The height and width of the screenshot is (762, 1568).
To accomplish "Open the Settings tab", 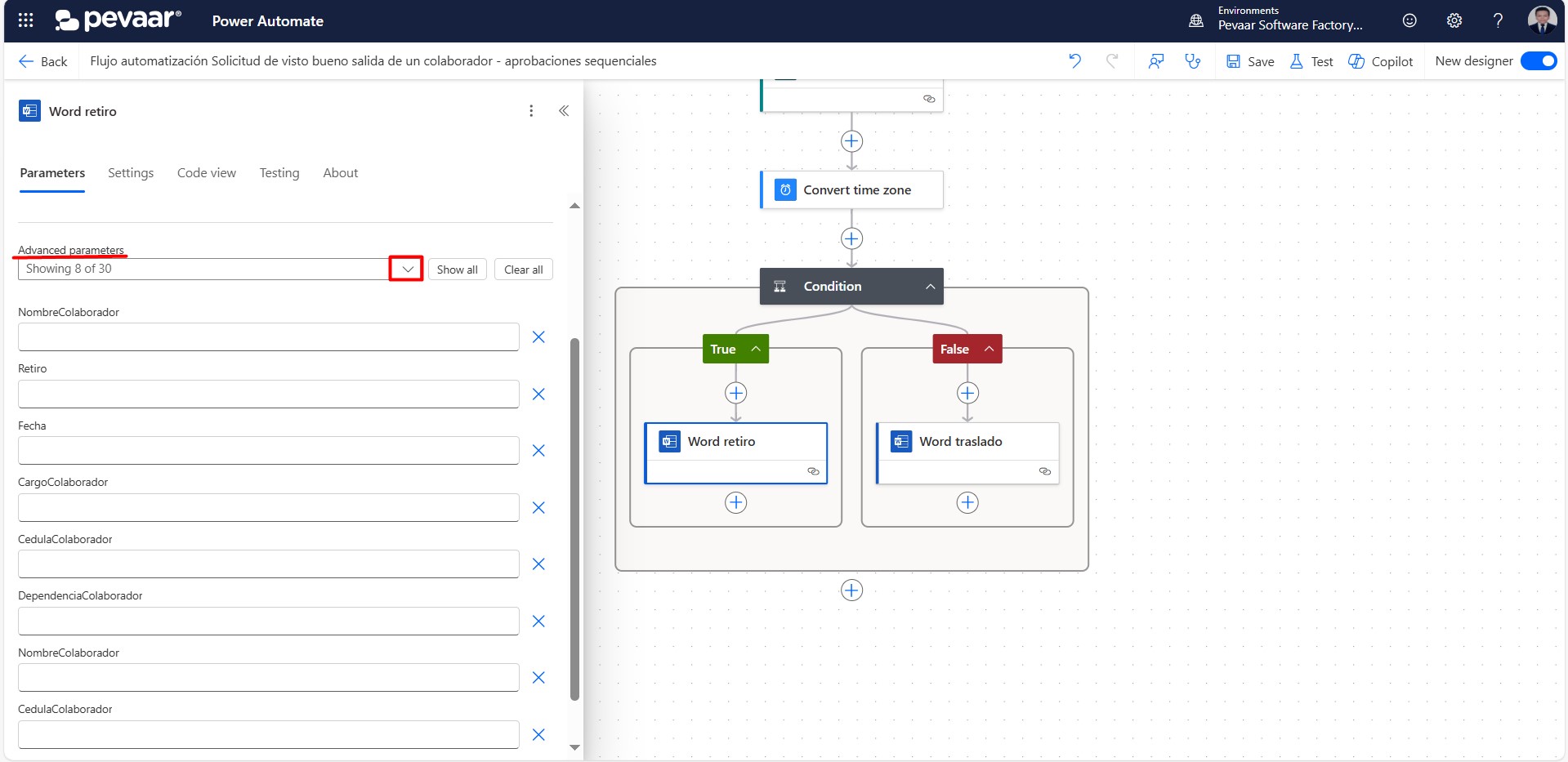I will (x=131, y=173).
